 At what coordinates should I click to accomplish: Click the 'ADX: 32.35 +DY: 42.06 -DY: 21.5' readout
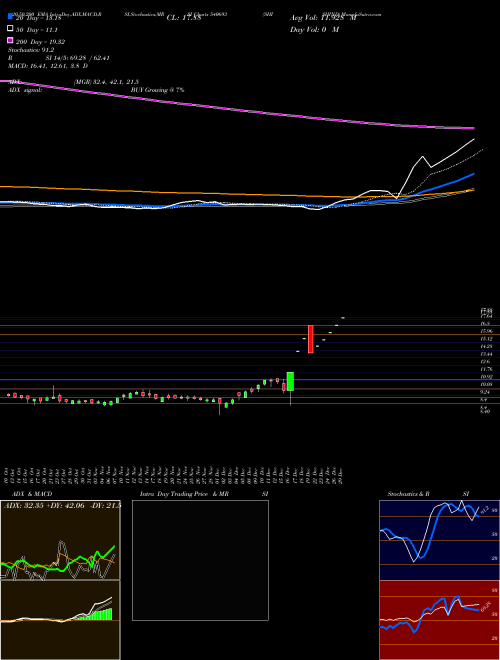[x=62, y=505]
